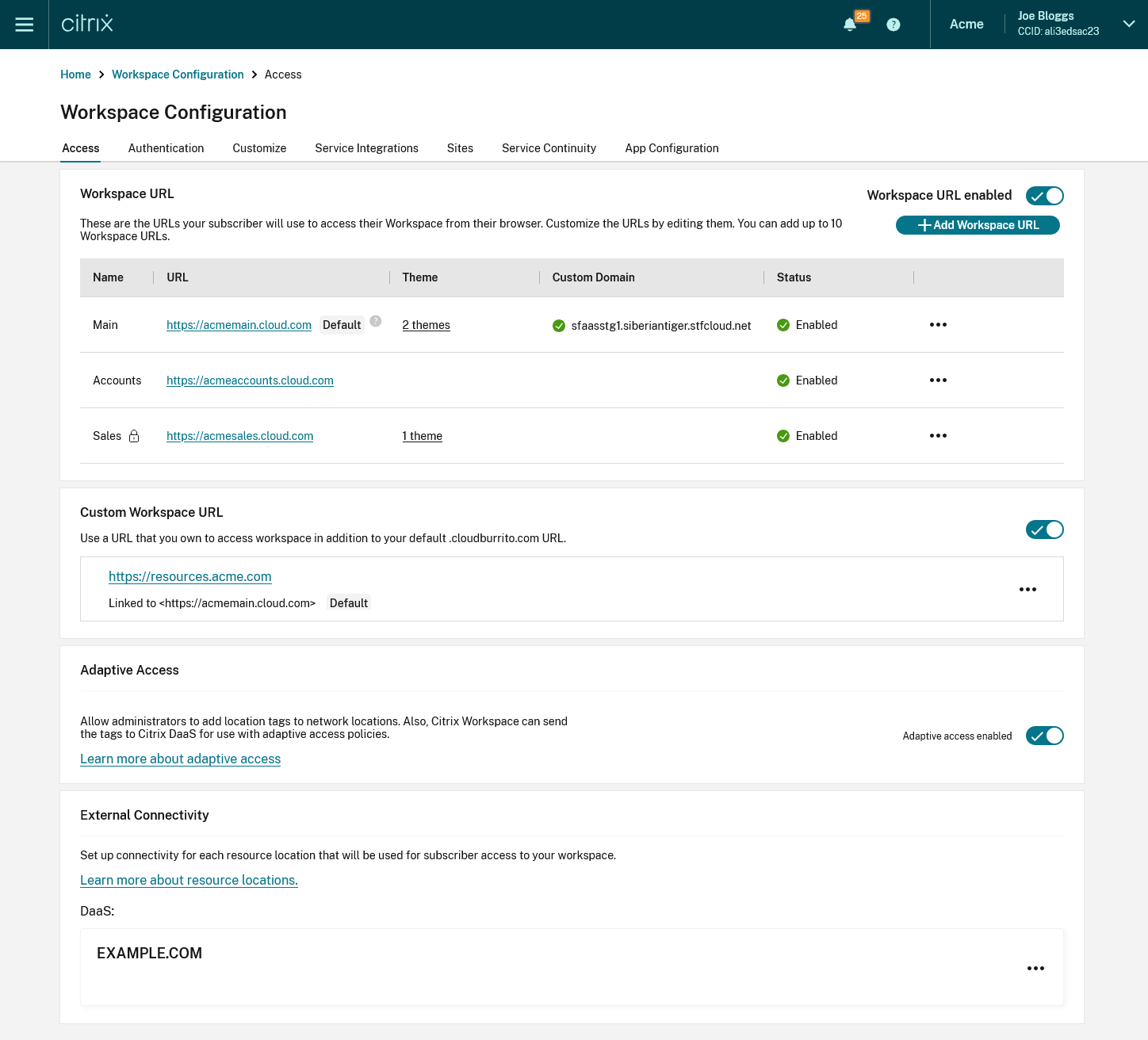Image resolution: width=1148 pixels, height=1040 pixels.
Task: Open the actions menu for the Main URL row
Action: click(x=938, y=325)
